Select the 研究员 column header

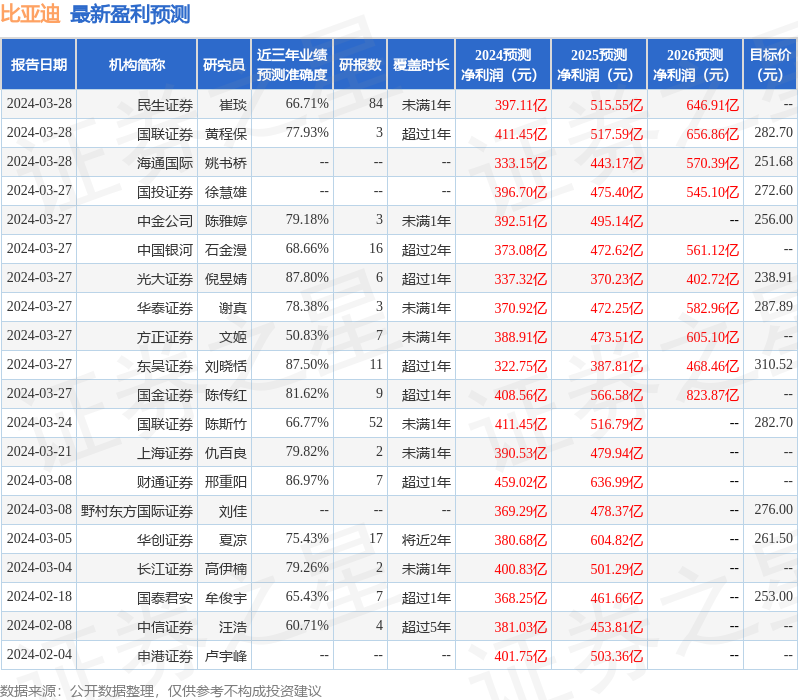pyautogui.click(x=224, y=64)
